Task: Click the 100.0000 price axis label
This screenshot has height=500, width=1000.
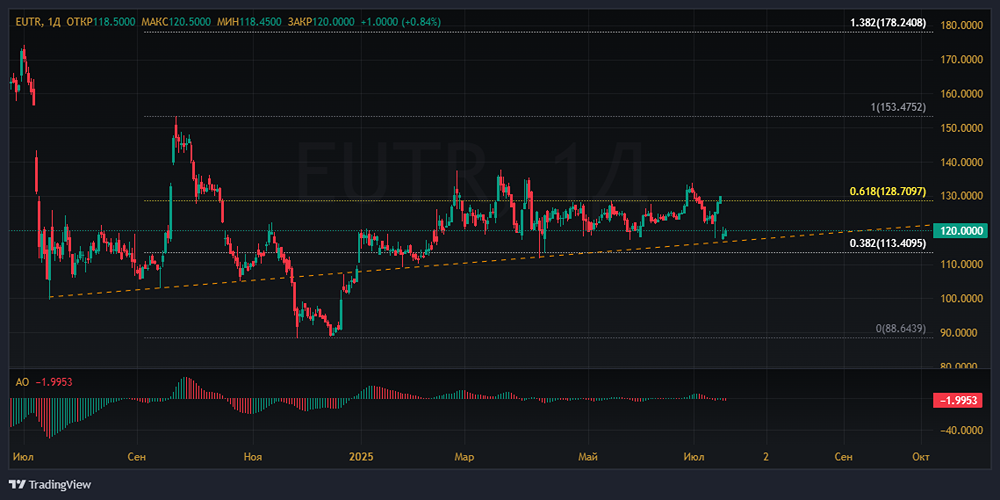Action: (x=959, y=298)
